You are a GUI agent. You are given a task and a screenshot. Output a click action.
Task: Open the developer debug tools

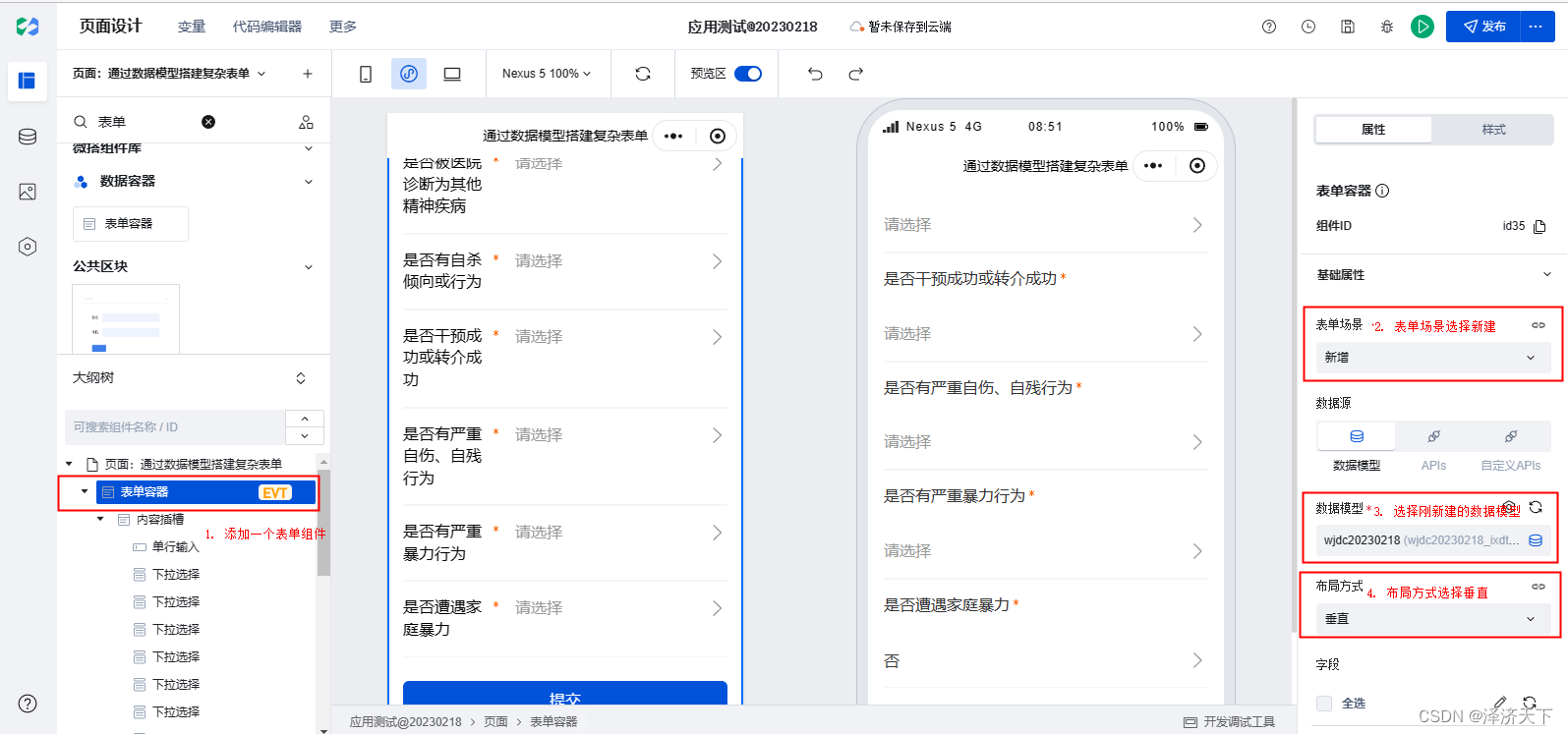(x=1229, y=722)
